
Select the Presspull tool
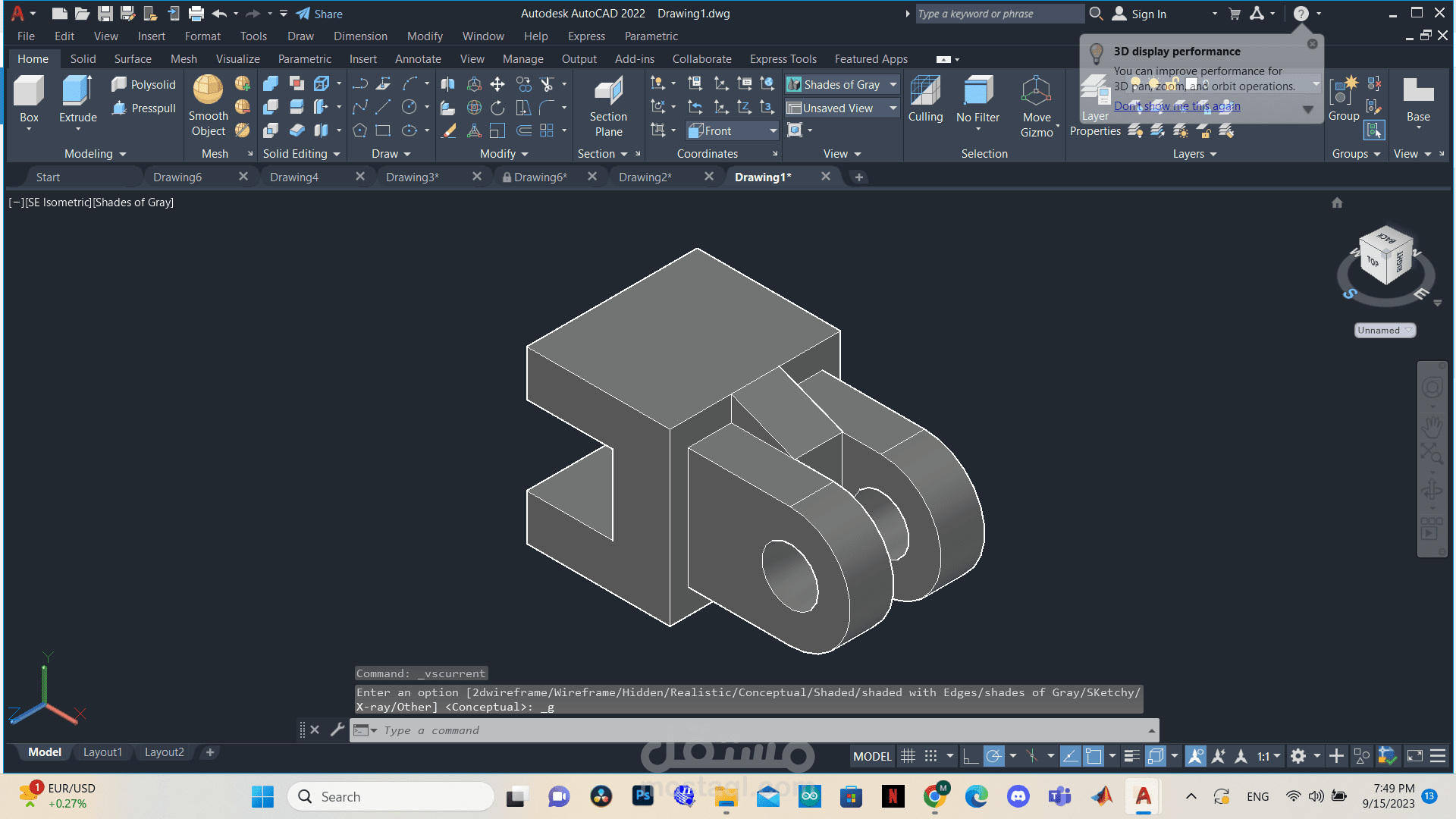(x=144, y=108)
